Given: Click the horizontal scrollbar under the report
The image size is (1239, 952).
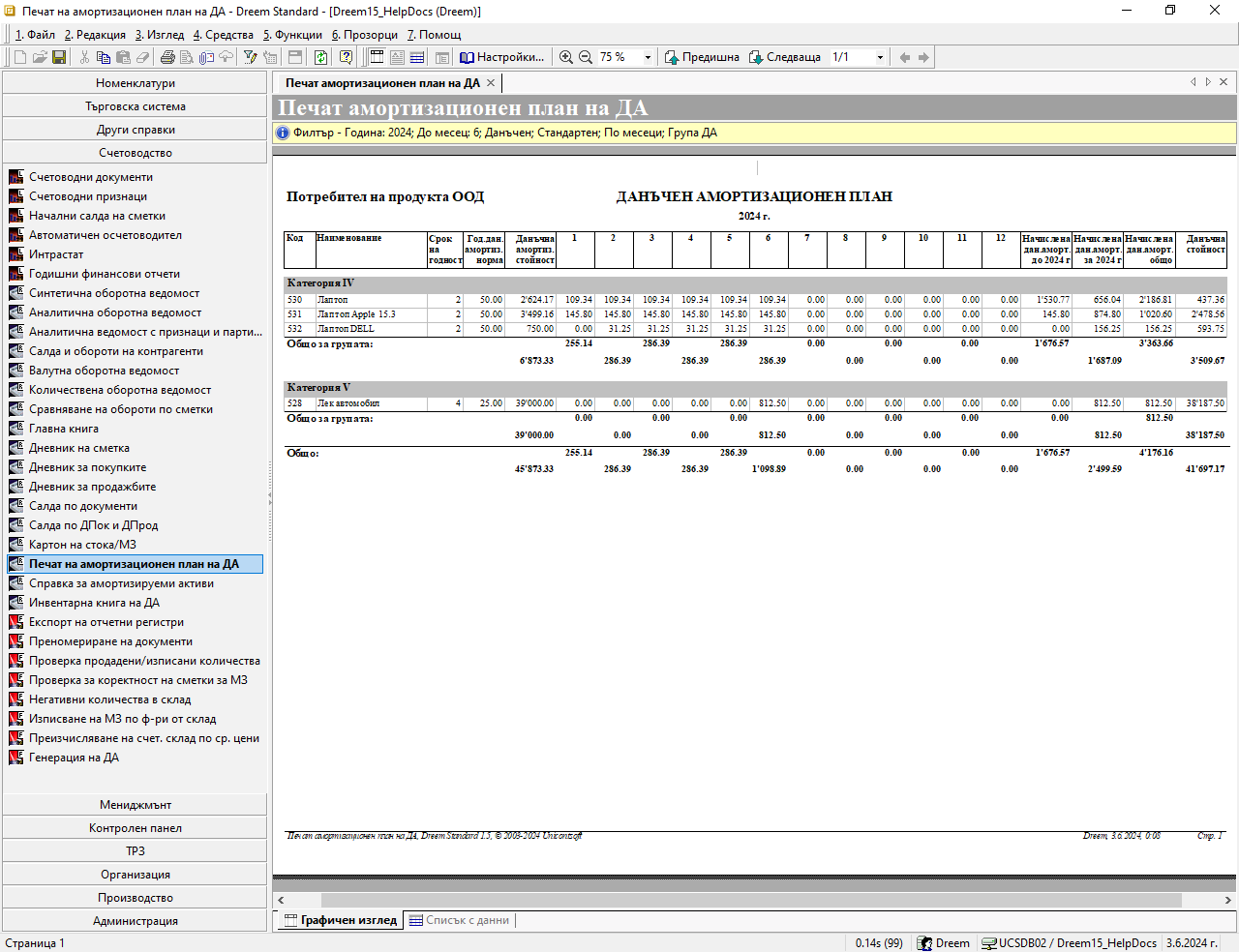Looking at the screenshot, I should [750, 900].
